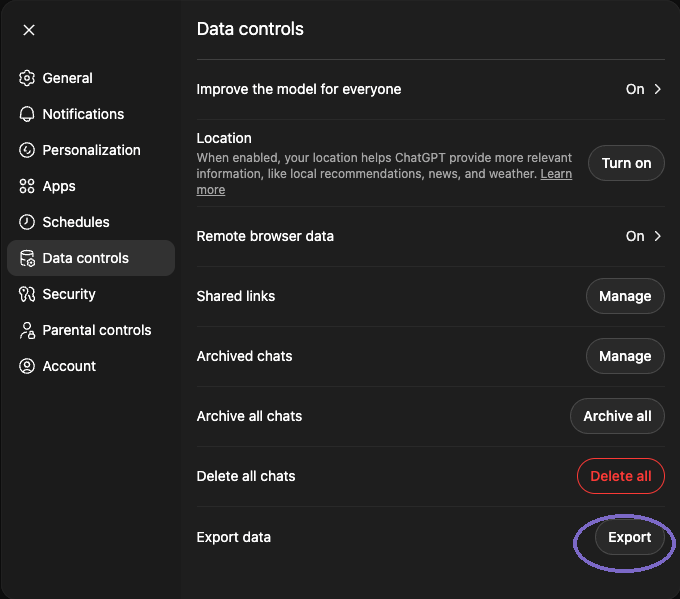
Task: Click the Personalization icon in sidebar
Action: click(x=27, y=150)
